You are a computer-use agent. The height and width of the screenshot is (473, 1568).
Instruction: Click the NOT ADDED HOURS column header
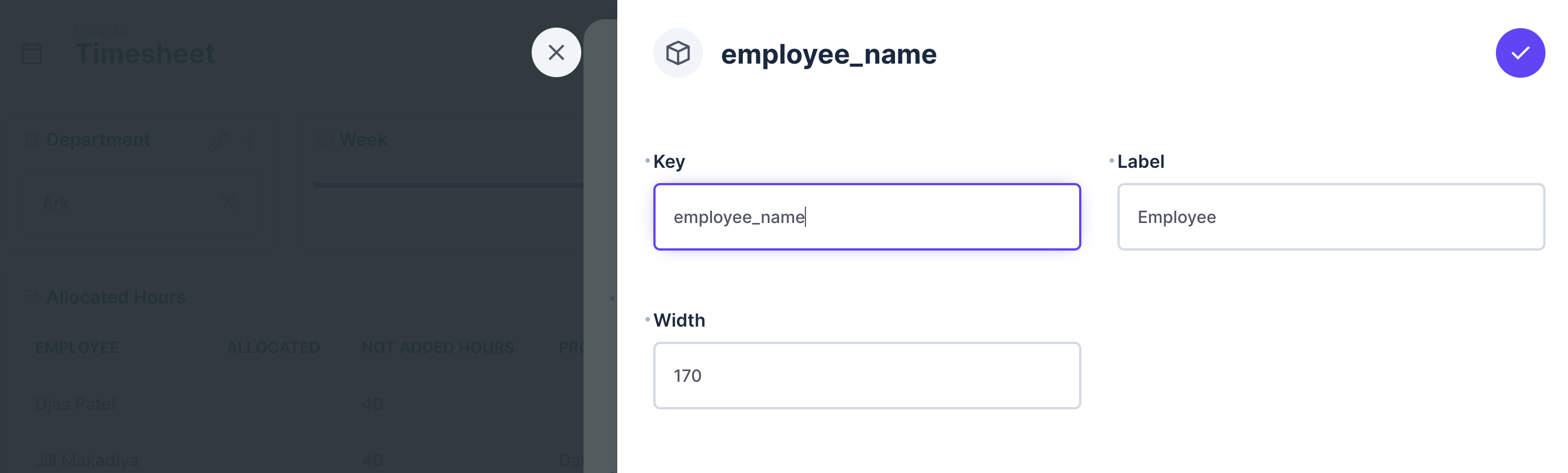(x=438, y=347)
